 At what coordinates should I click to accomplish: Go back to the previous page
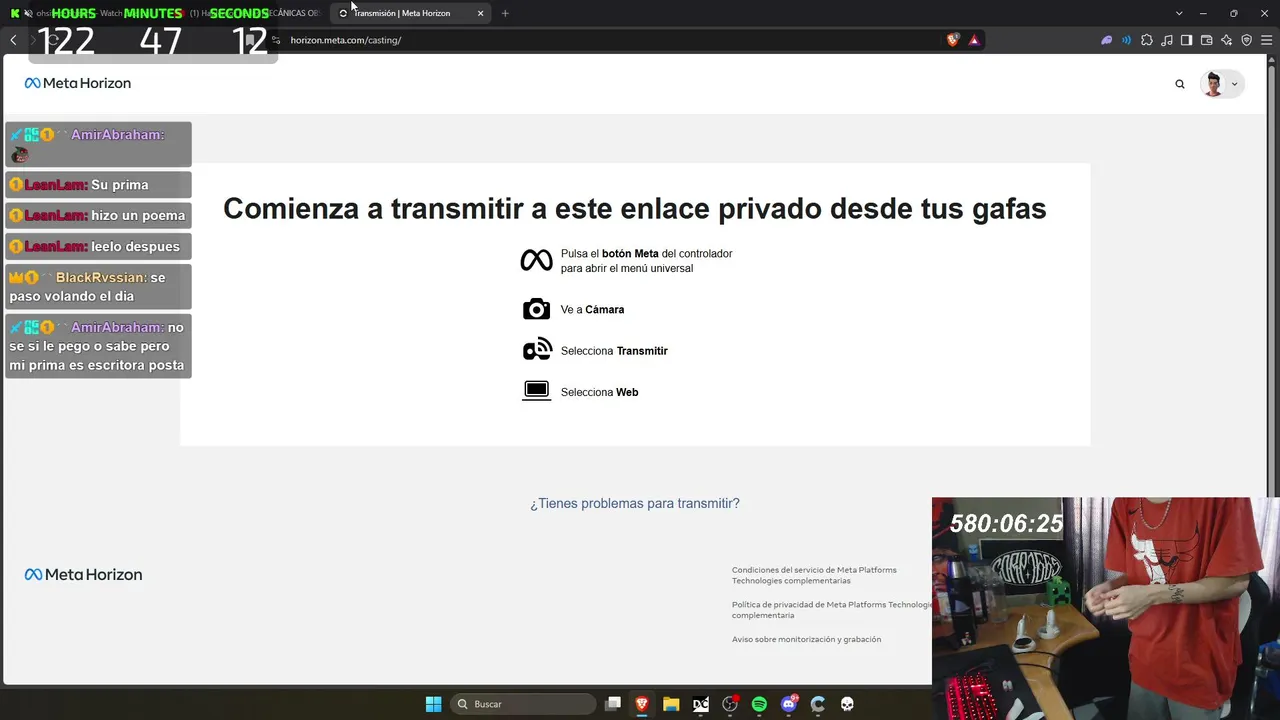13,40
